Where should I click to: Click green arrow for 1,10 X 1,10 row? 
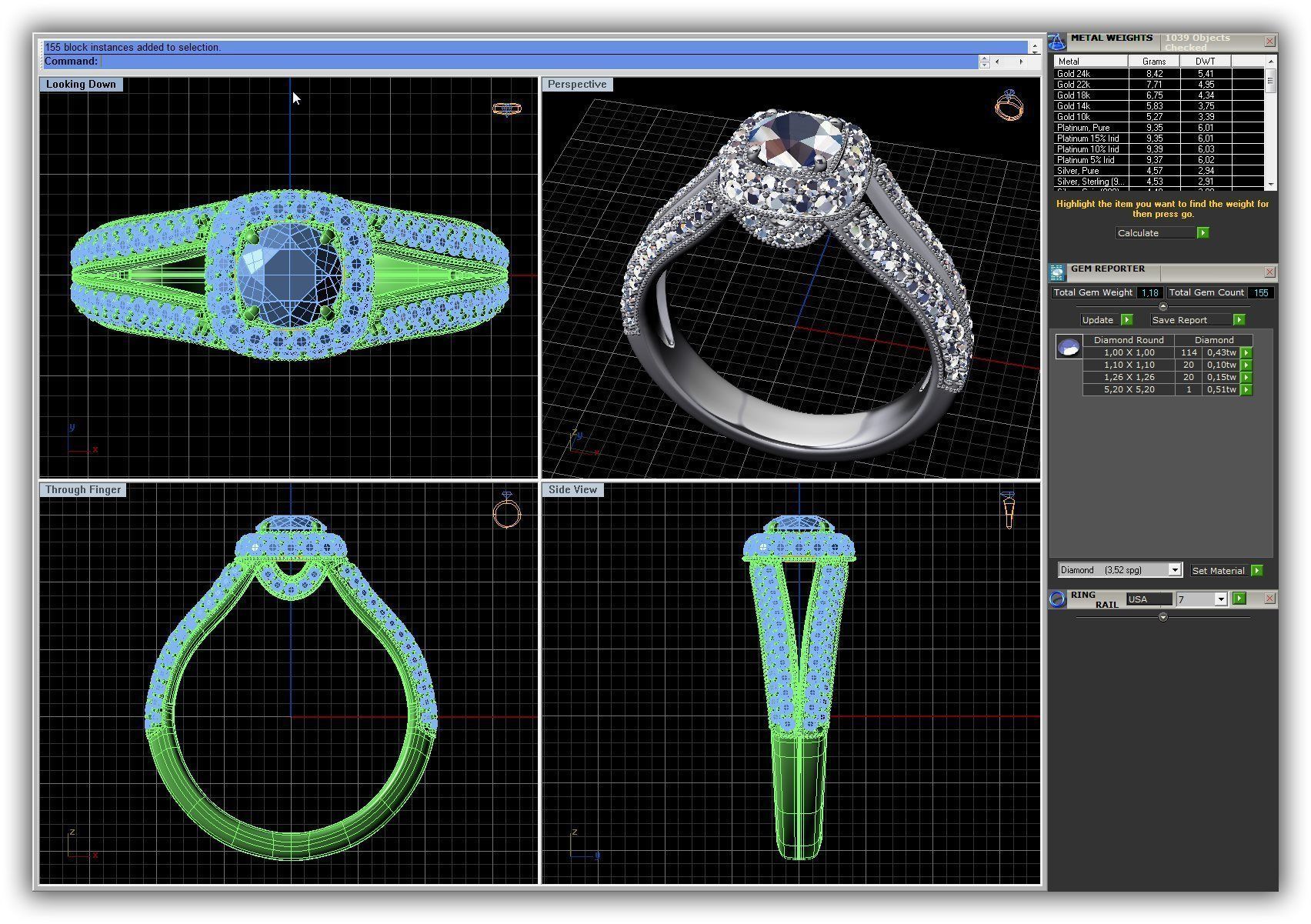(x=1246, y=365)
